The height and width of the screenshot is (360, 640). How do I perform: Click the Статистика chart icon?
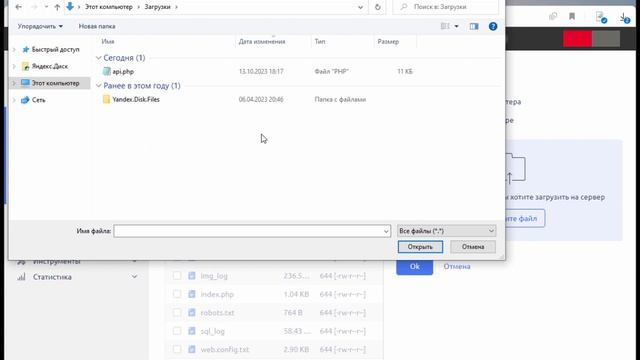coord(21,277)
